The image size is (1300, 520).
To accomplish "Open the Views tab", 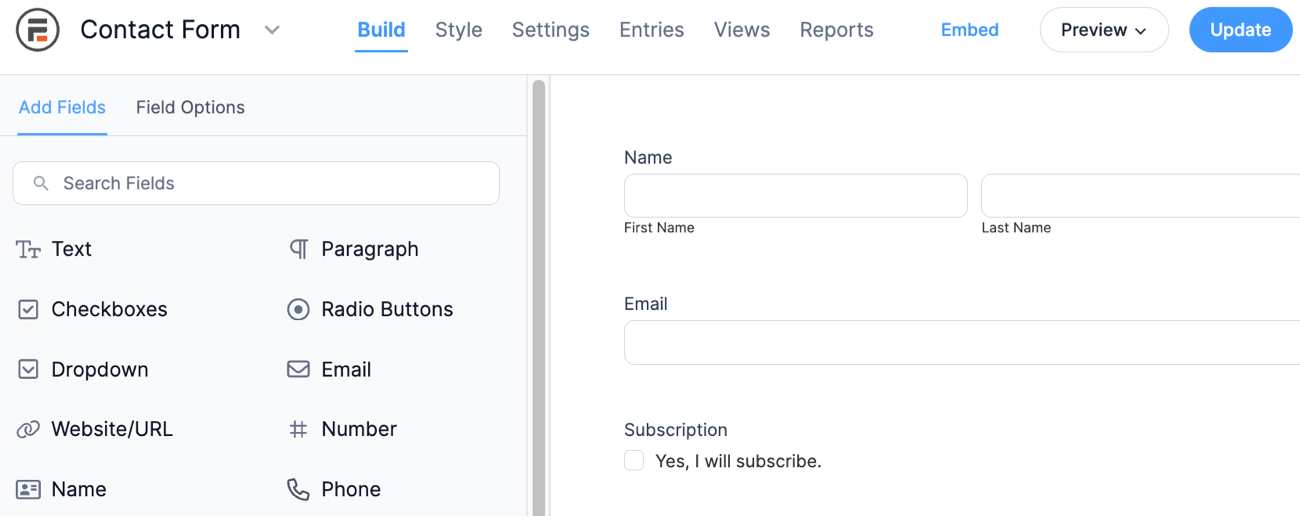I will [x=742, y=30].
